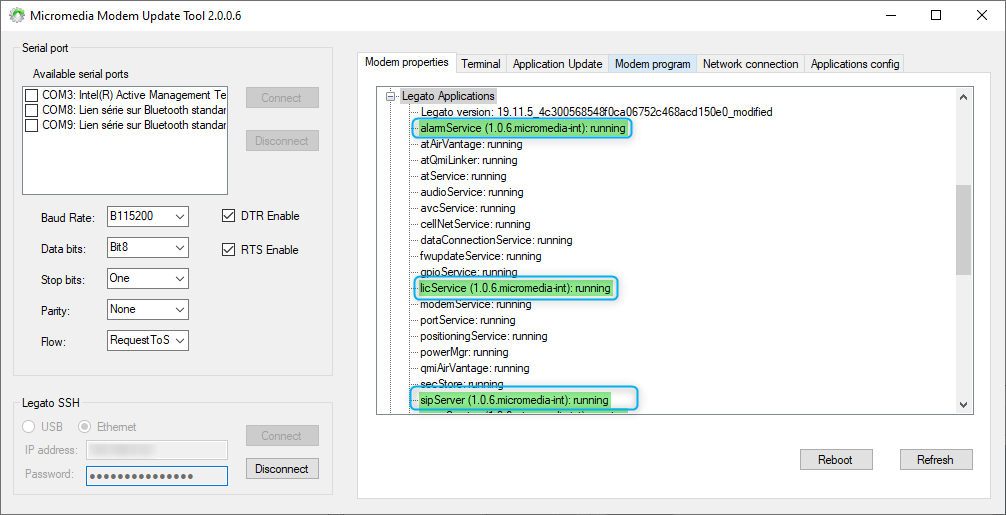1006x515 pixels.
Task: Collapse the Legato Applications tree node
Action: coord(391,96)
